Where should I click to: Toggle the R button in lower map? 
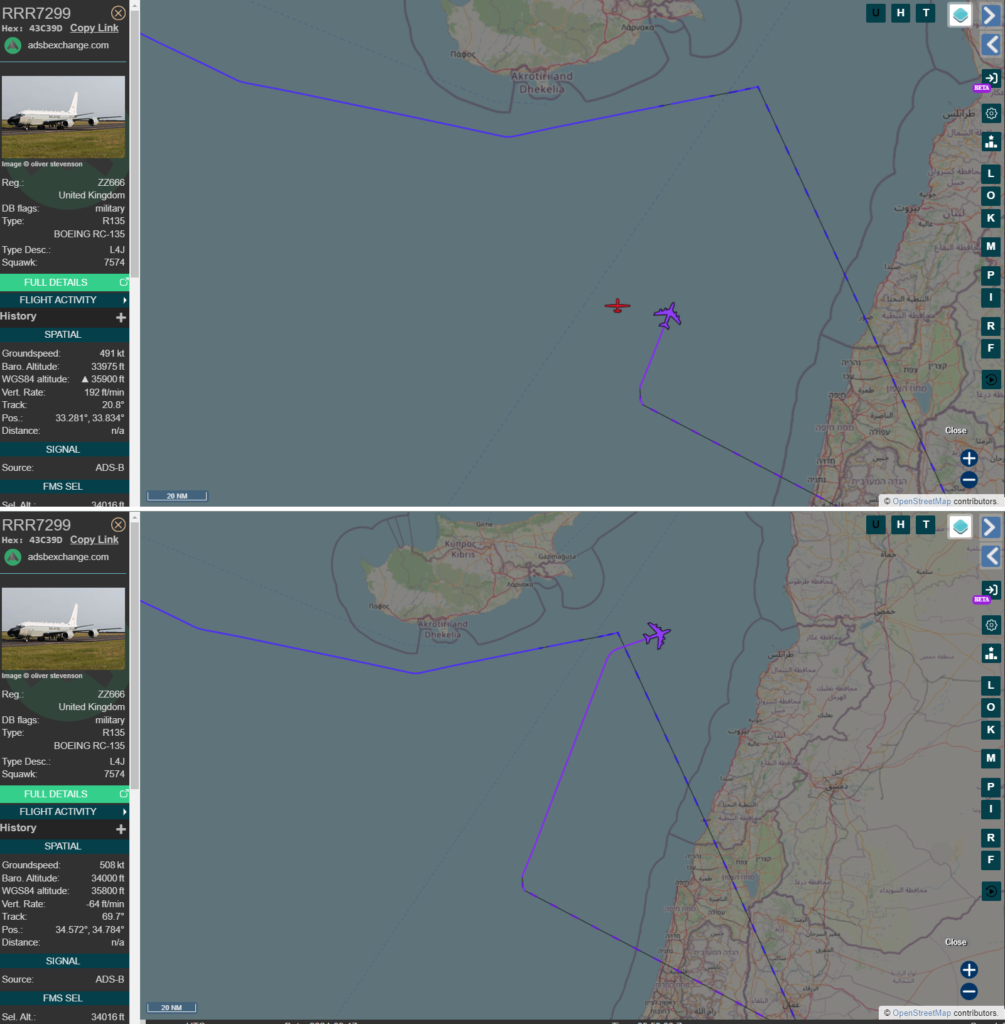[x=991, y=838]
